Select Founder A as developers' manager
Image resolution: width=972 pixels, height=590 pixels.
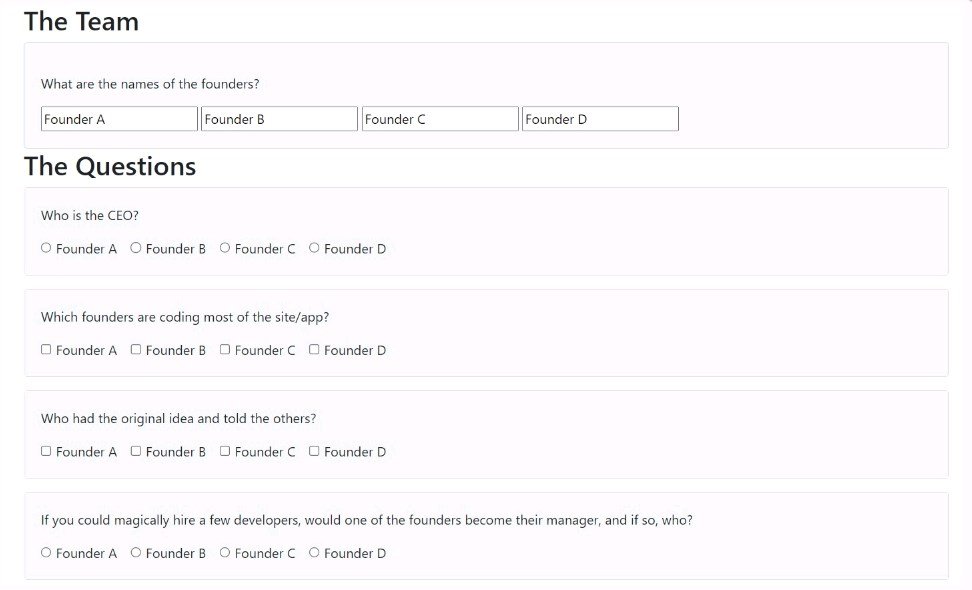click(46, 552)
